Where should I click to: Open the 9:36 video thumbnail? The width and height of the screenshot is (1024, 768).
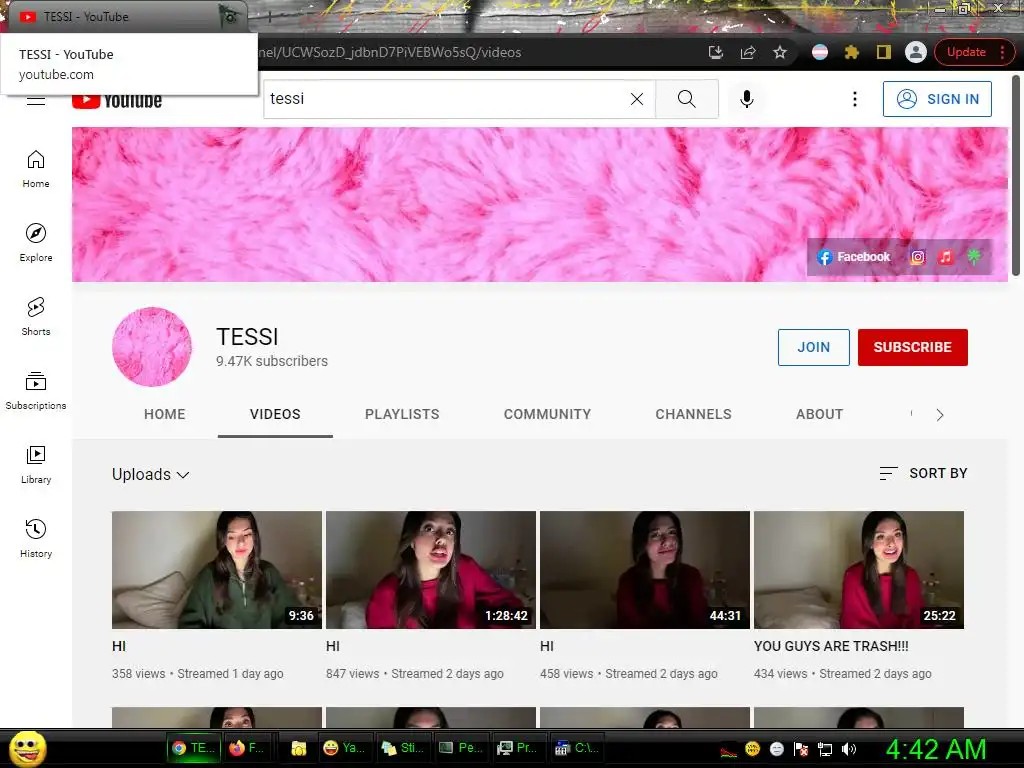217,569
